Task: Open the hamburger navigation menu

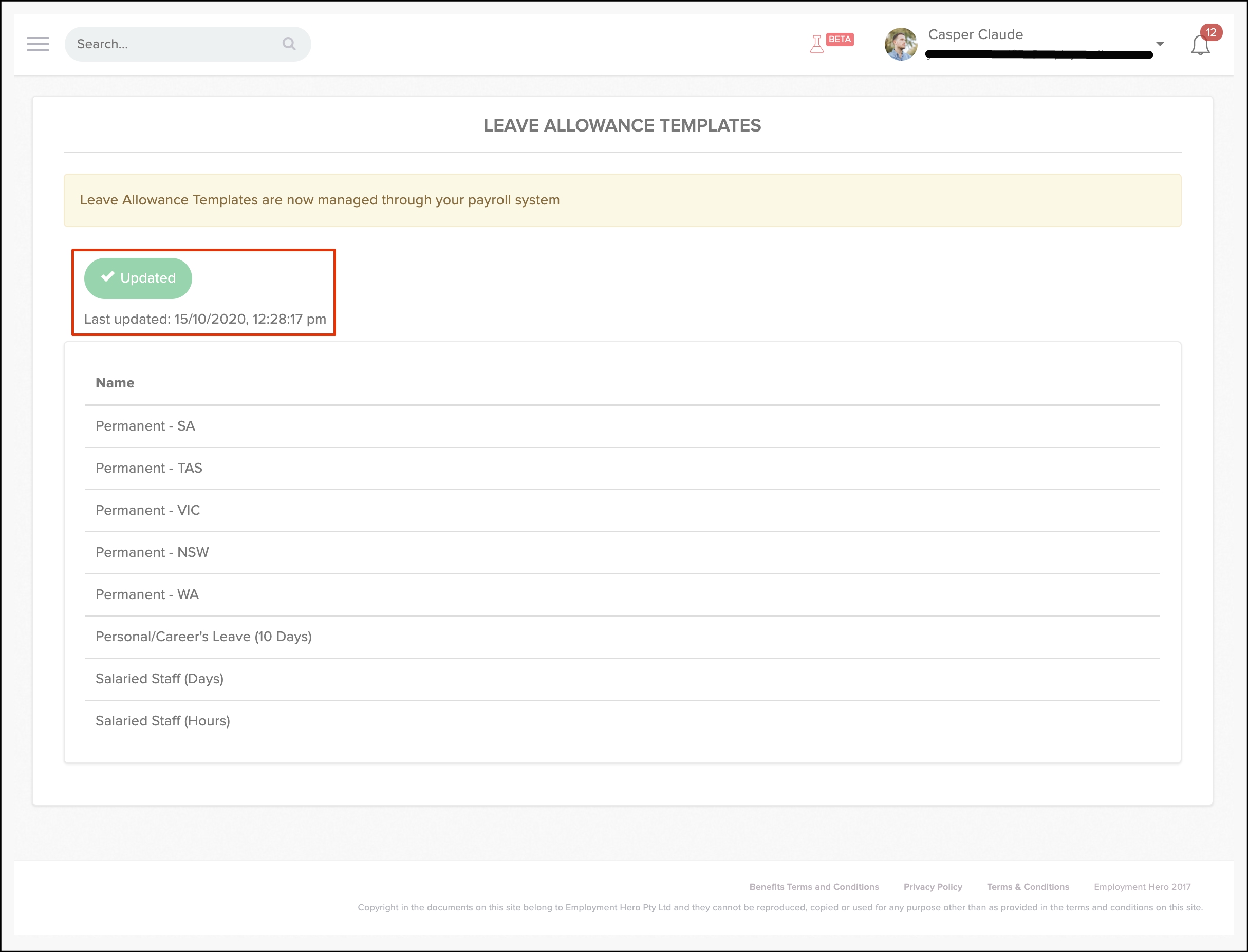Action: coord(38,44)
